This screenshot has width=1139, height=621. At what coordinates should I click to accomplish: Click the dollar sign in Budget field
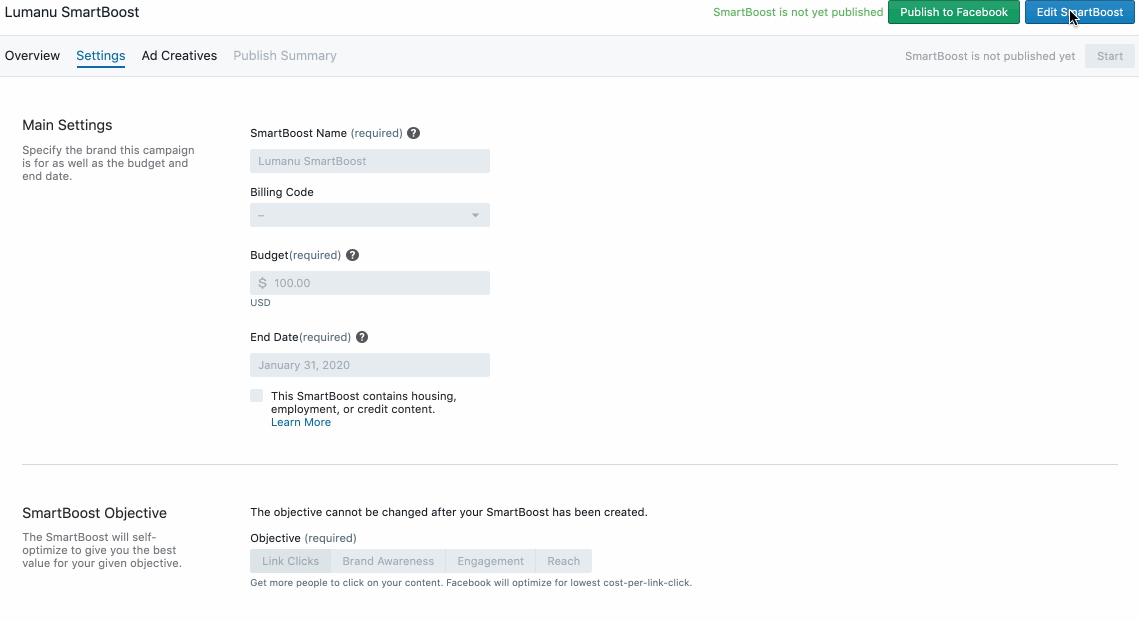click(262, 283)
